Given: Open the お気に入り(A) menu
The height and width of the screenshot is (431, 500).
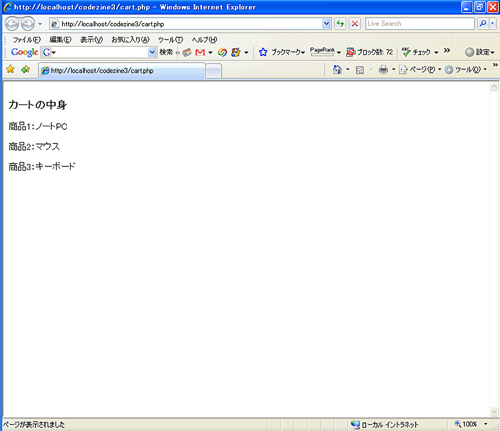Looking at the screenshot, I should click(x=130, y=40).
